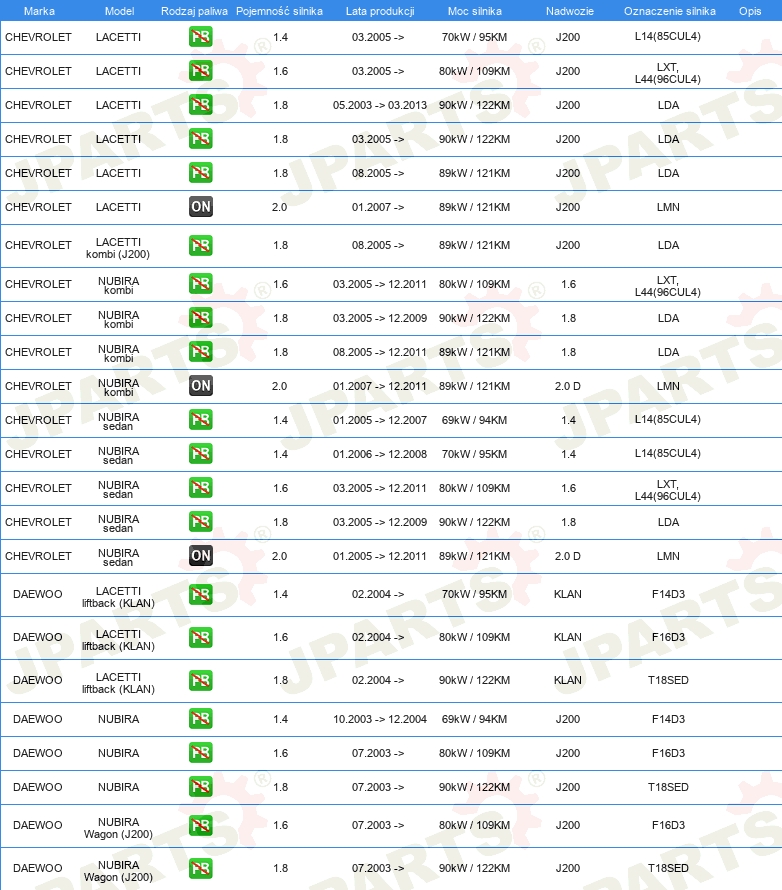Screen dimensions: 782x890
Task: Click LMN engine code in Chevrolet Lacetti row
Action: click(668, 207)
